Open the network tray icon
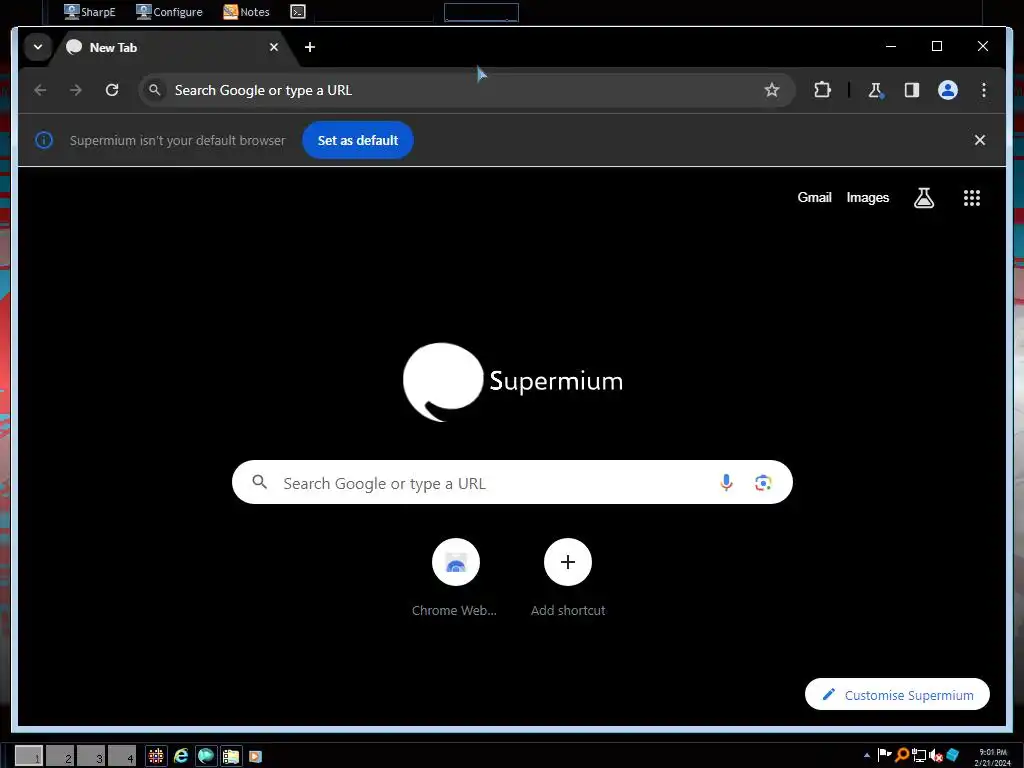 pos(919,755)
